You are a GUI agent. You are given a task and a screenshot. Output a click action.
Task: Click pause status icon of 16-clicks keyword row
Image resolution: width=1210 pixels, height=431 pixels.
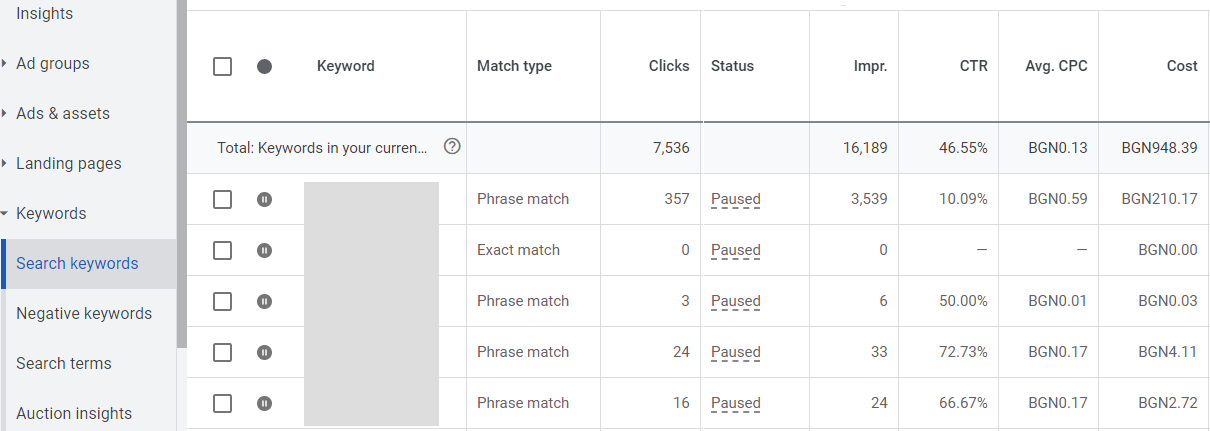pos(264,403)
